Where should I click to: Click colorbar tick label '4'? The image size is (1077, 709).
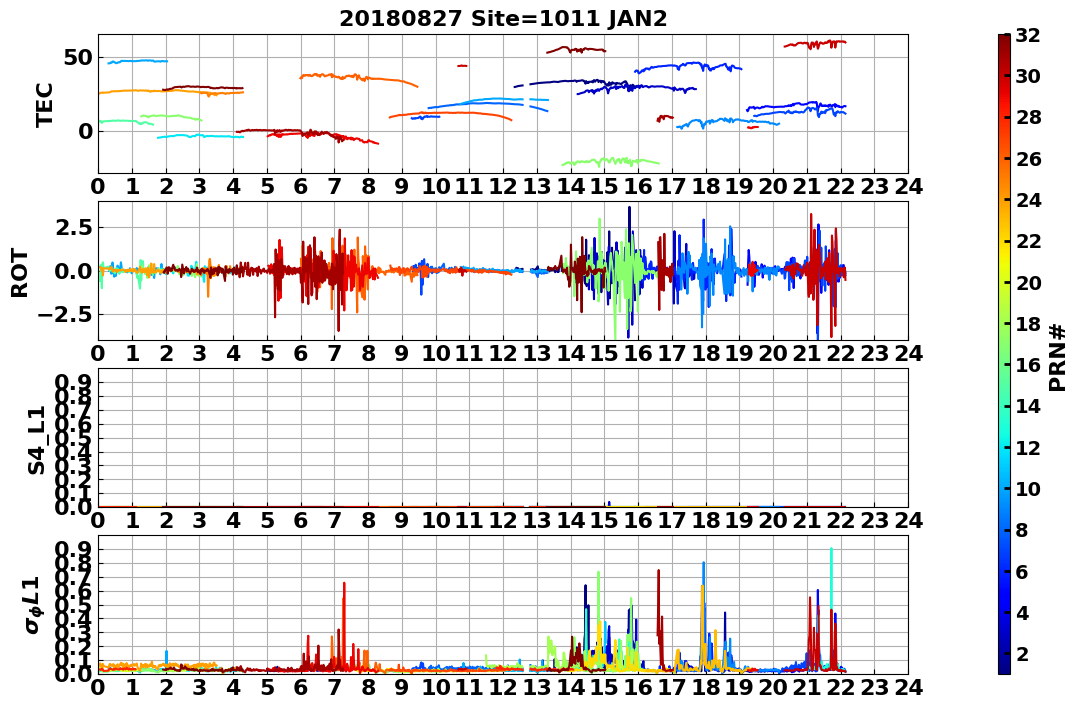pyautogui.click(x=1022, y=612)
